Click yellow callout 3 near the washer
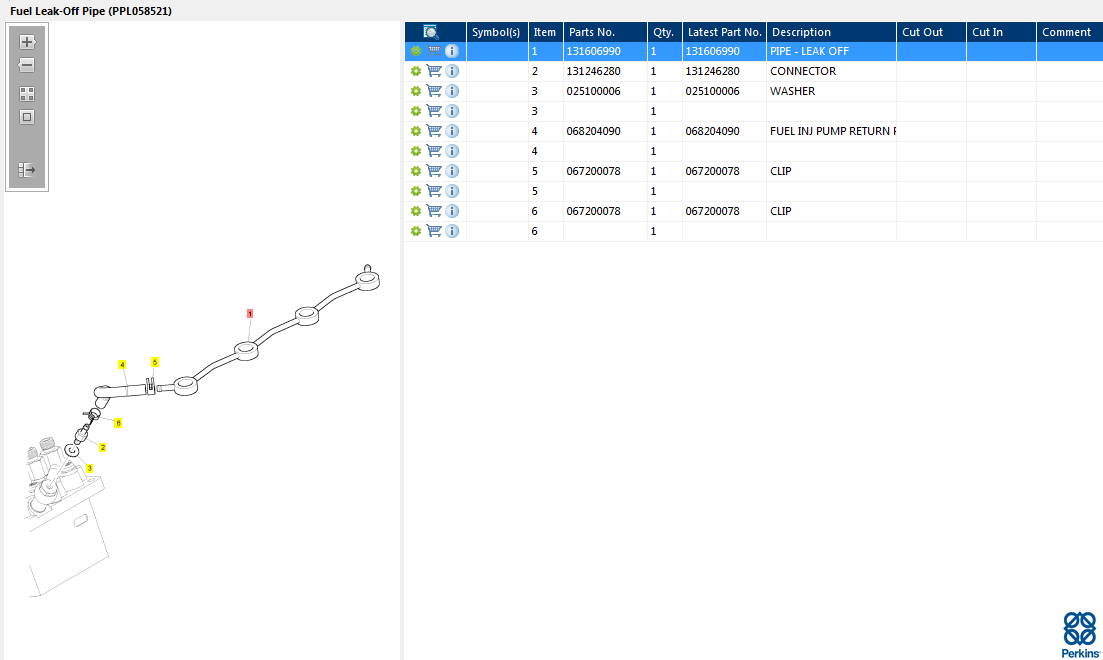This screenshot has height=660, width=1103. (89, 468)
